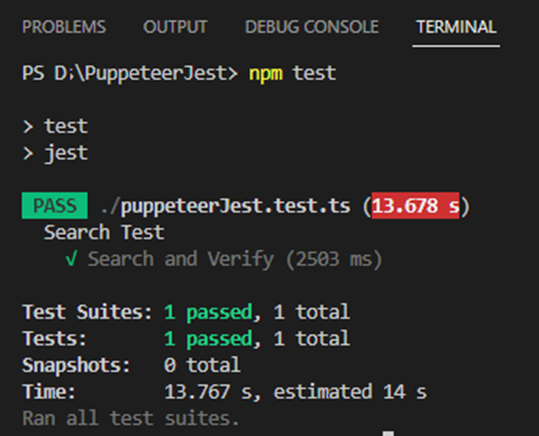The image size is (539, 436).
Task: Click '13.767 s, estimated 14 s' value
Action: (x=296, y=392)
